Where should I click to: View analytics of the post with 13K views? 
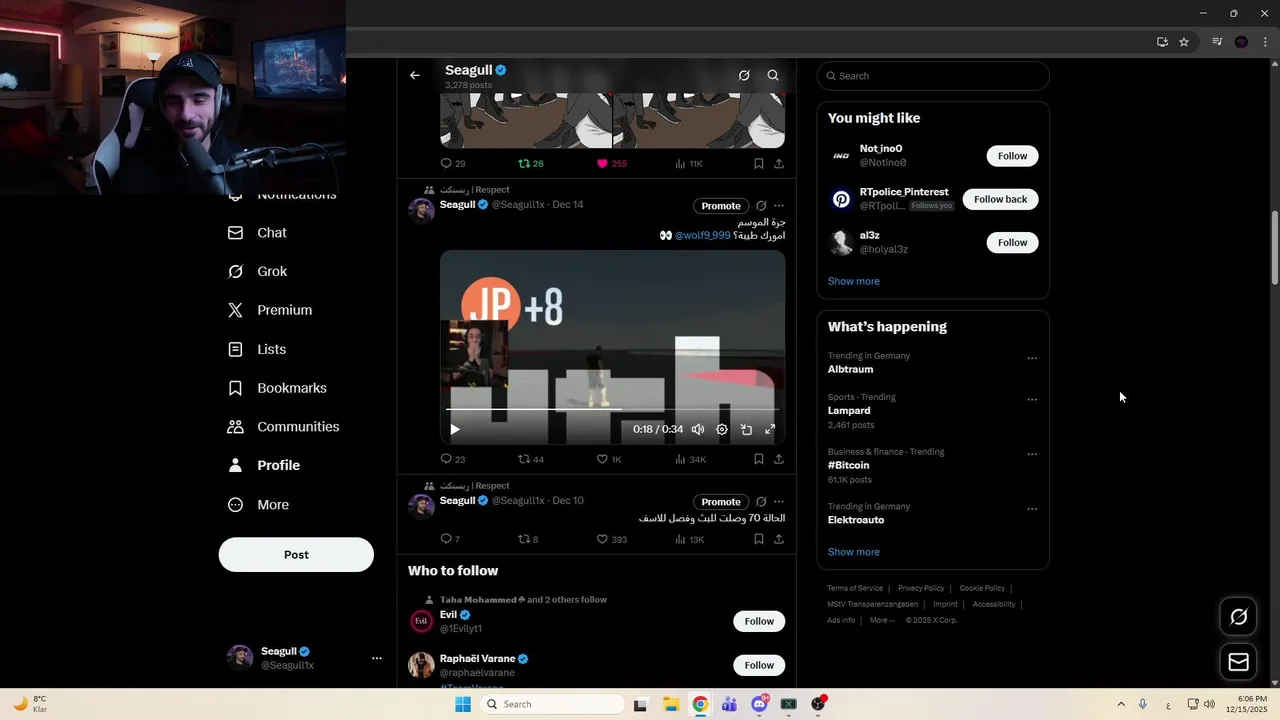click(690, 539)
